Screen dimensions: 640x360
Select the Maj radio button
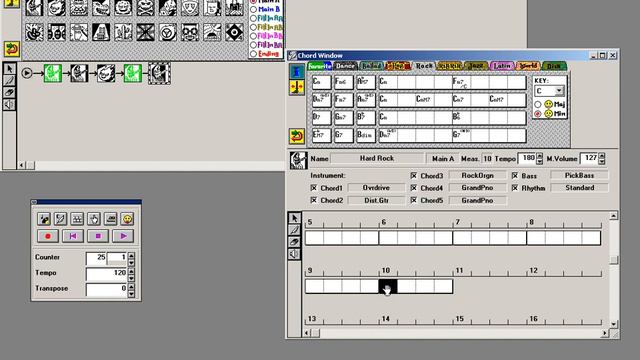538,104
